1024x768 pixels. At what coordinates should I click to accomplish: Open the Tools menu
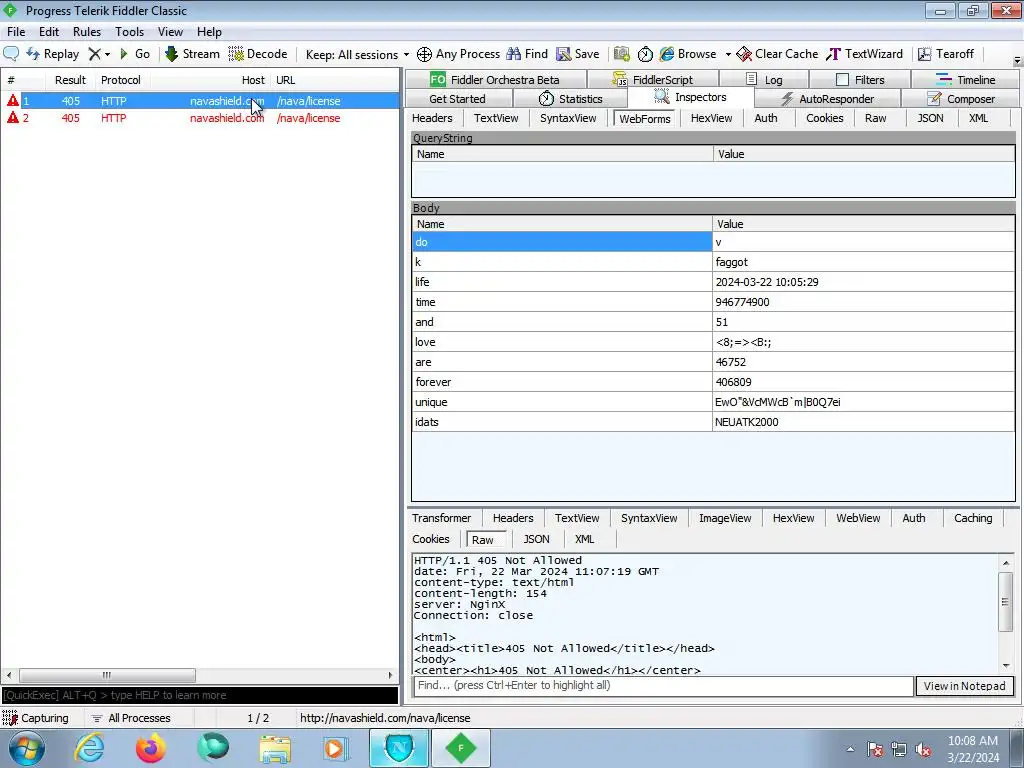129,31
